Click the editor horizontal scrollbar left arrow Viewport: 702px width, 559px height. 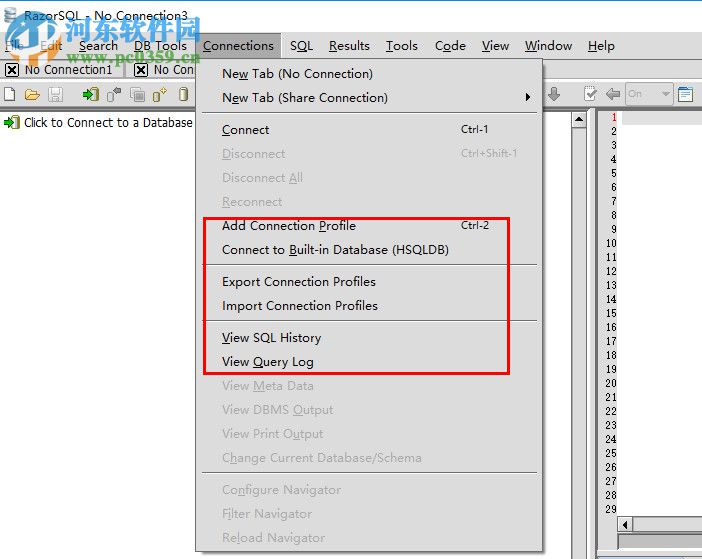tap(625, 524)
